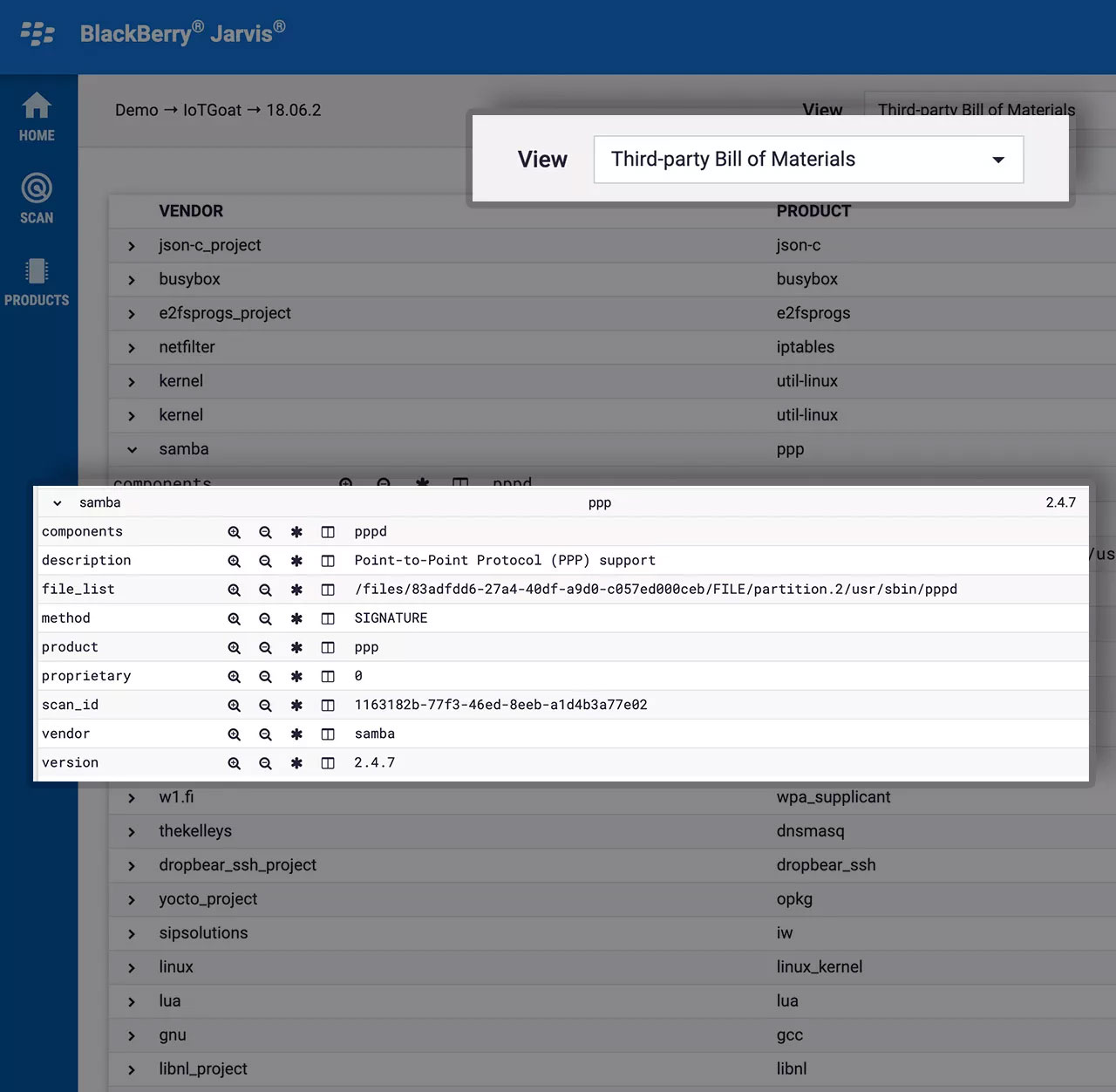The image size is (1116, 1092).
Task: Expand the libnl_project row
Action: tap(132, 1070)
